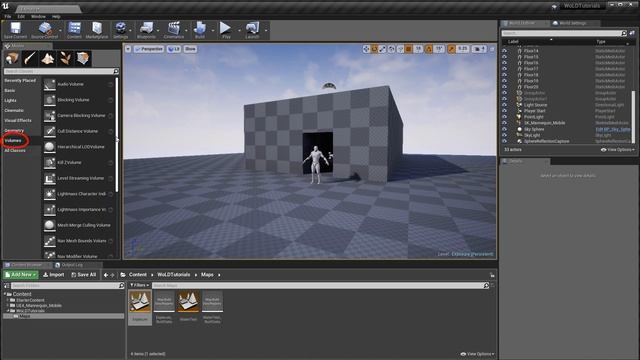Image resolution: width=640 pixels, height=360 pixels.
Task: Activate the viewport rotate tool
Action: click(x=374, y=49)
